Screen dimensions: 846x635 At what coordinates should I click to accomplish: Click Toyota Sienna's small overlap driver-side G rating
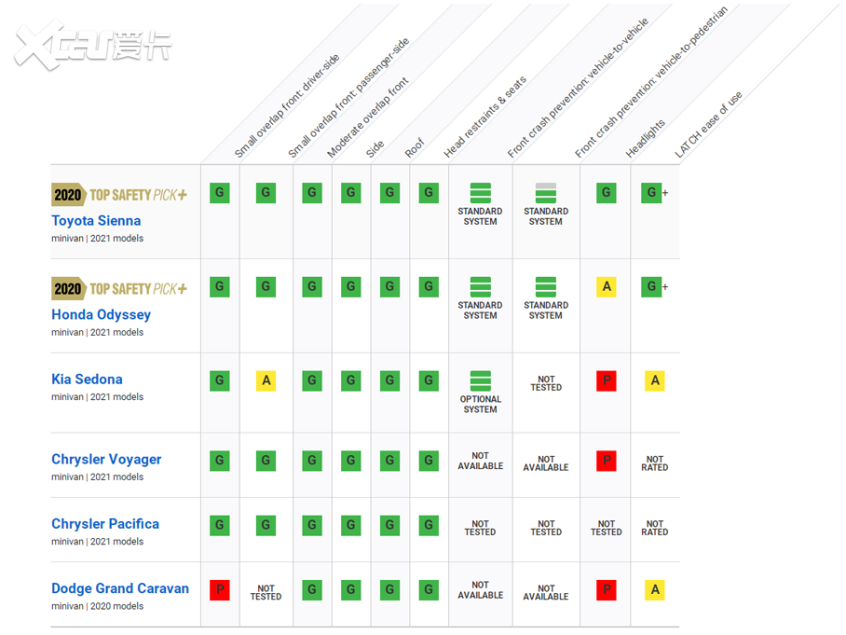click(220, 193)
